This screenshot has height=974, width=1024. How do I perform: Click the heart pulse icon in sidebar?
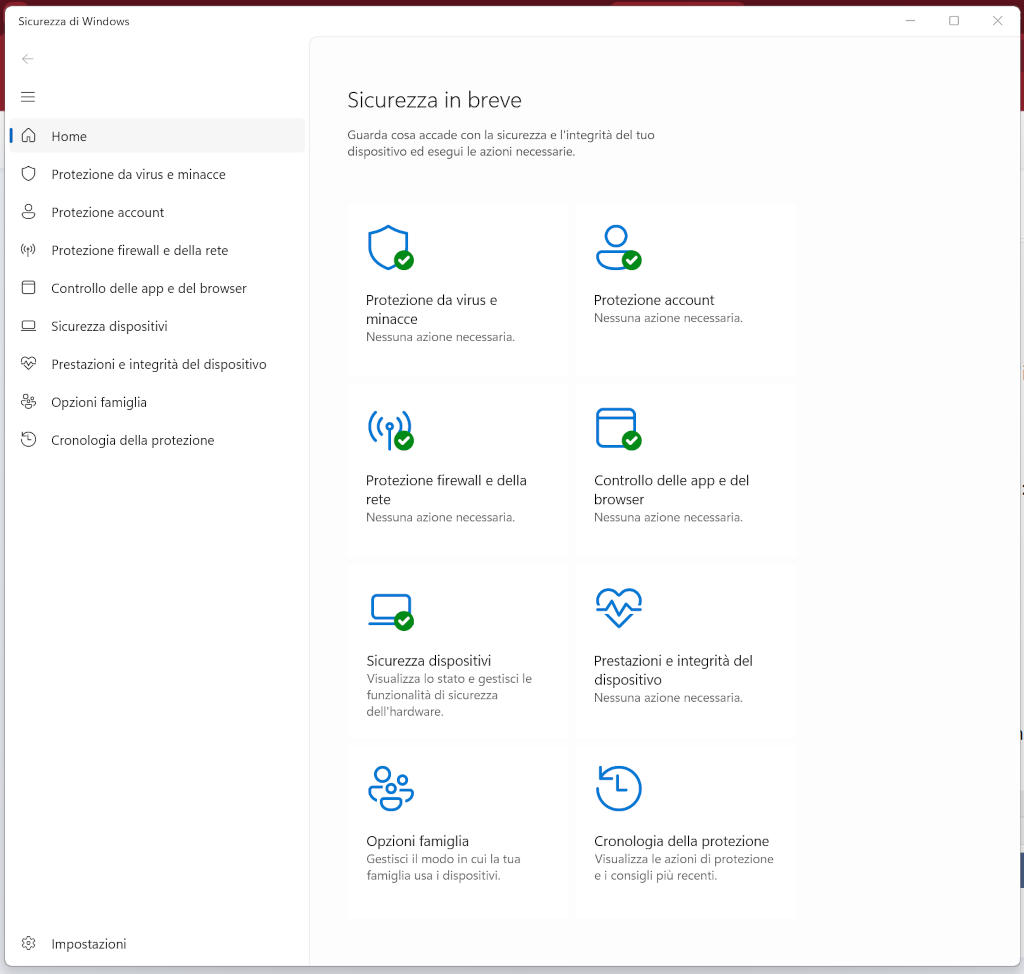coord(28,363)
